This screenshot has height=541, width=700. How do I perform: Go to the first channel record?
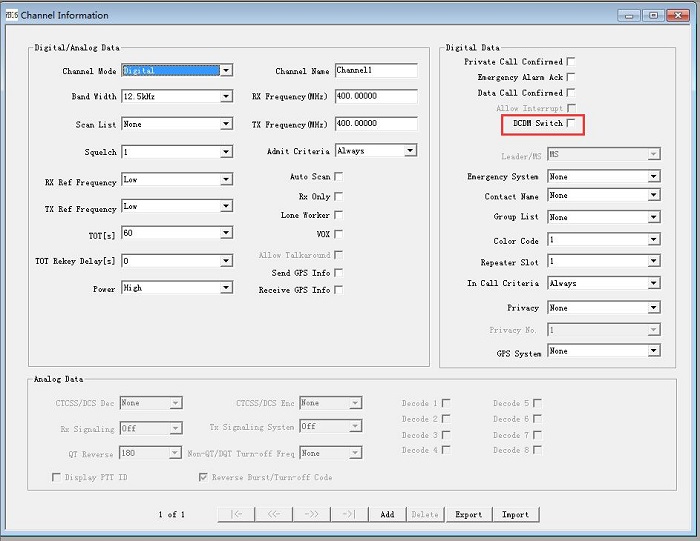(x=237, y=514)
